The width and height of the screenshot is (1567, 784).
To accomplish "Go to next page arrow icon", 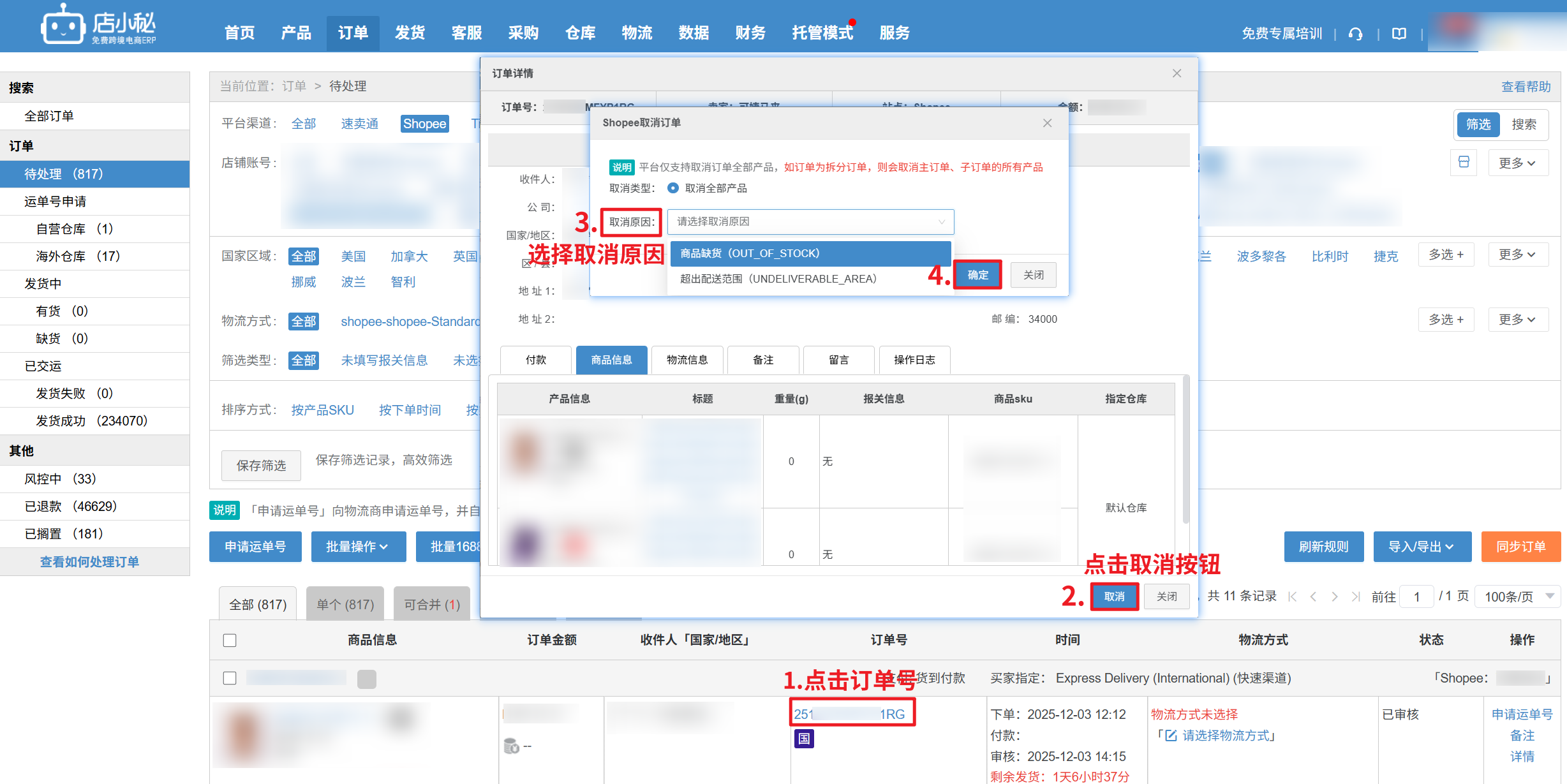I will tap(1334, 596).
